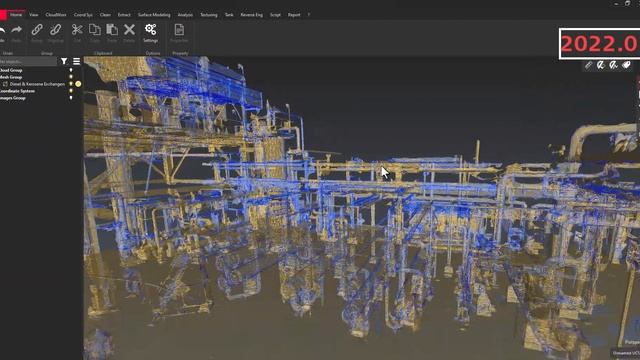
Task: Open the Extract ribbon tab
Action: [124, 15]
